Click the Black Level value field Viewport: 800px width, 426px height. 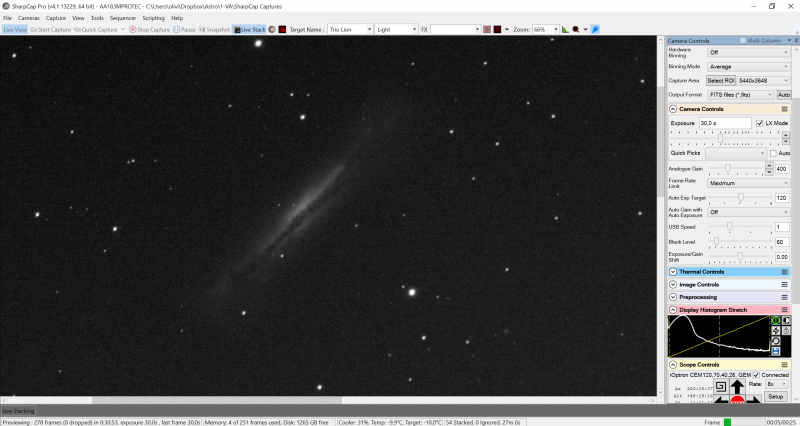782,242
